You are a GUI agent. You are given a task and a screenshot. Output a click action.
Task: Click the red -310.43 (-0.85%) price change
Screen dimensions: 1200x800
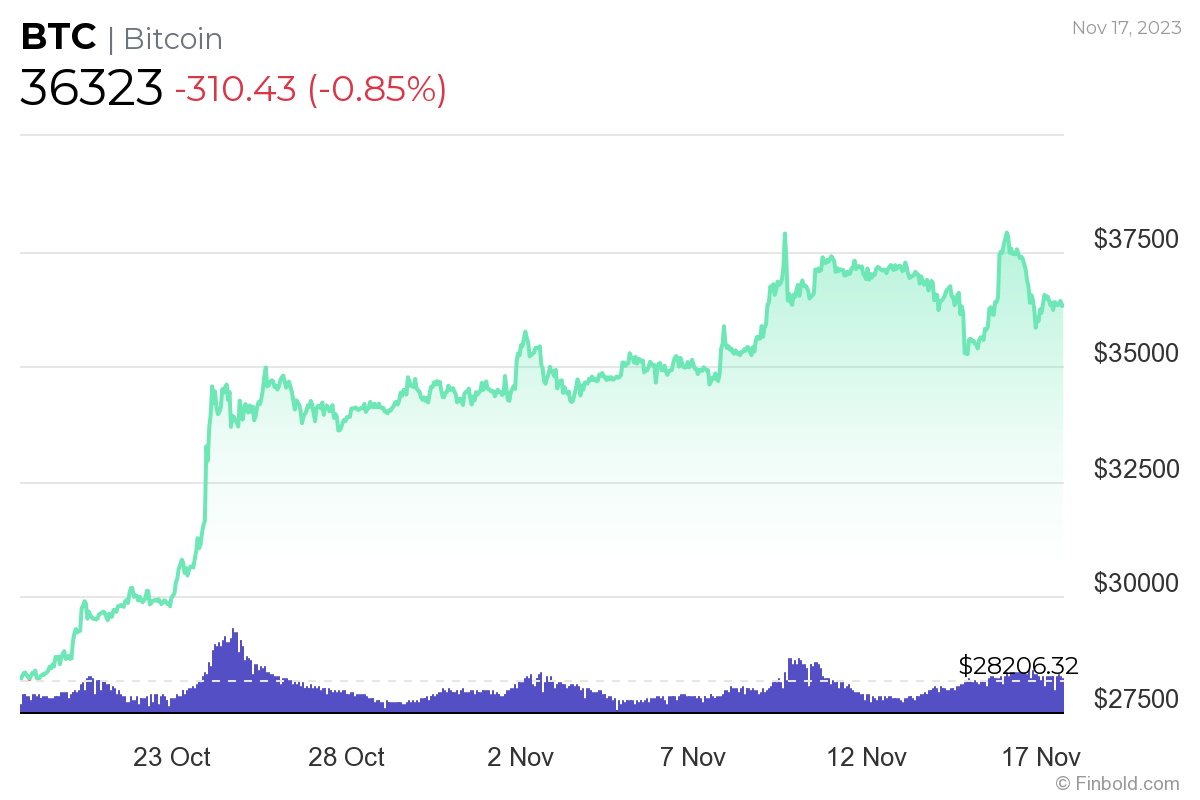click(x=310, y=89)
